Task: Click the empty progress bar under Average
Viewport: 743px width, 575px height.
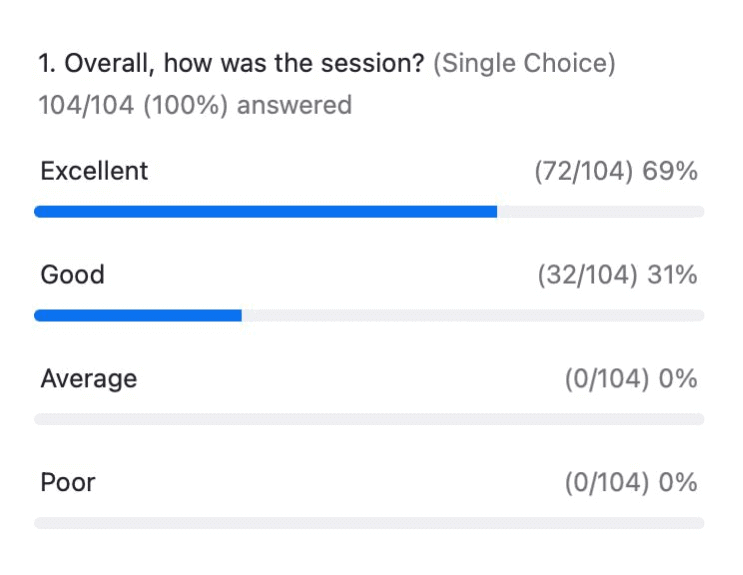Action: 369,419
